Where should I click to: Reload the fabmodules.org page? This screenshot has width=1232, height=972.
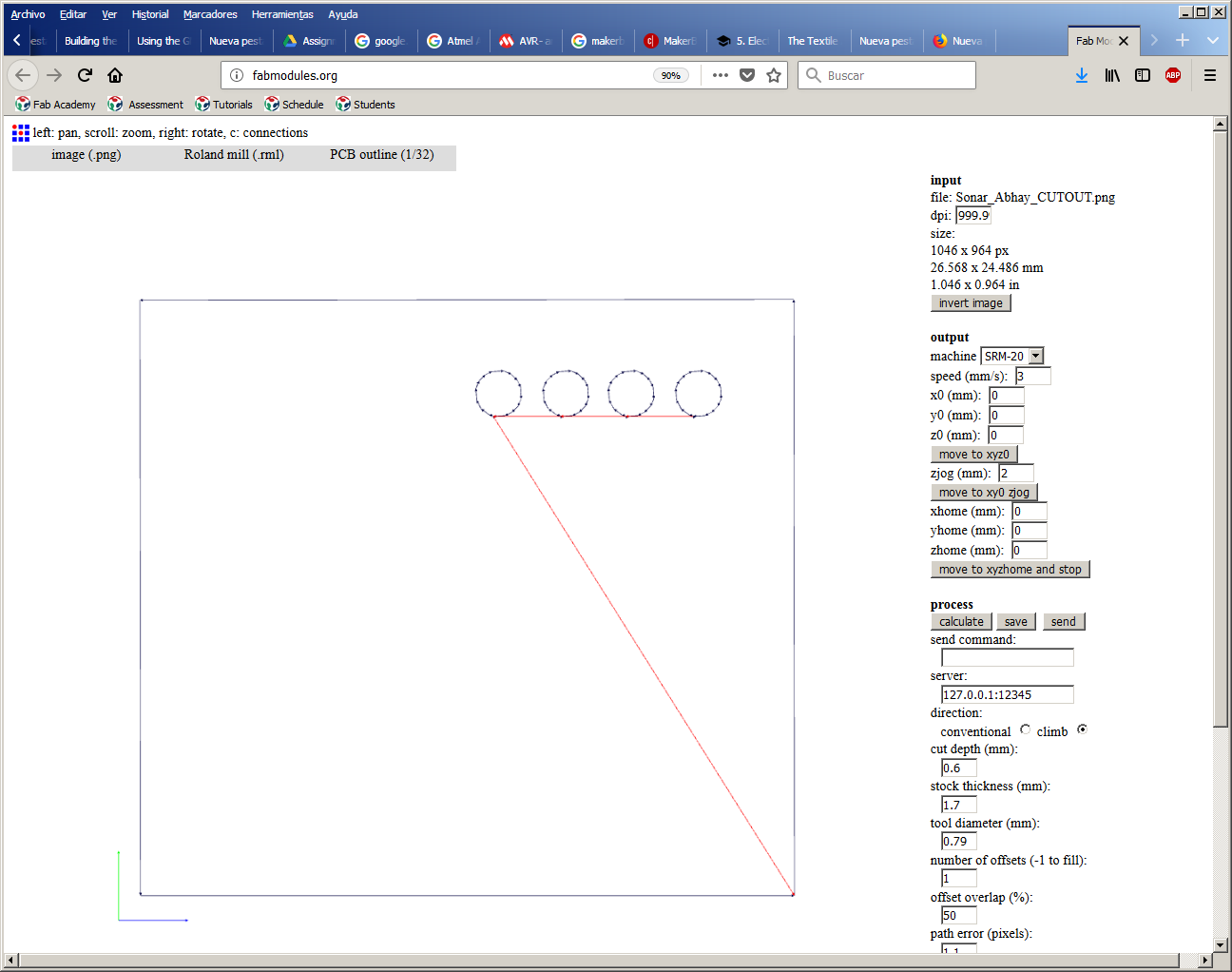85,75
